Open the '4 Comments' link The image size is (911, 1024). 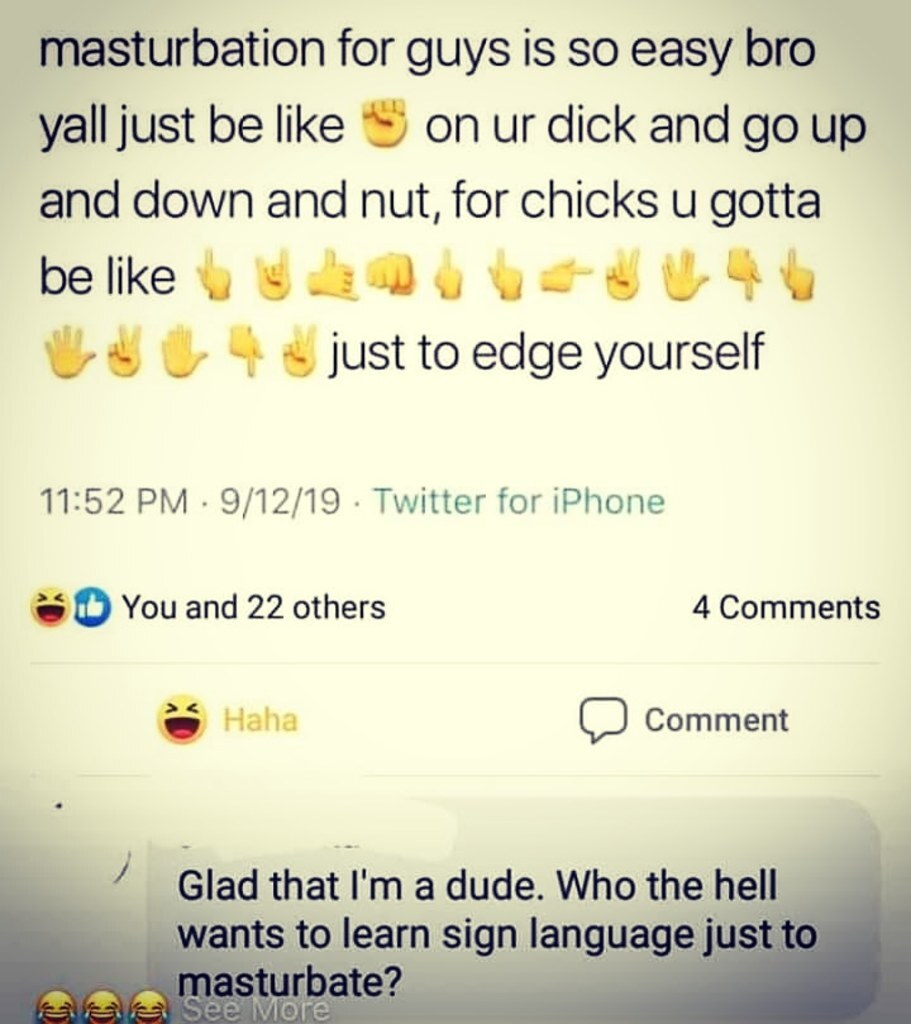point(786,607)
